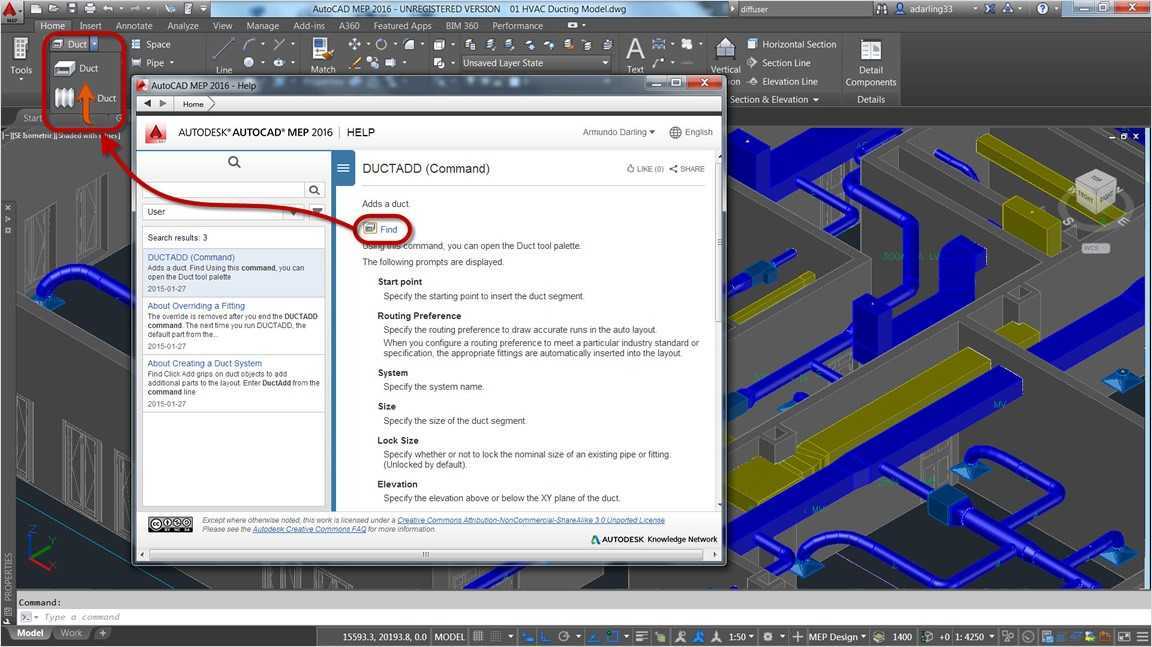Select the Elevation Line tool
The width and height of the screenshot is (1152, 647).
782,82
